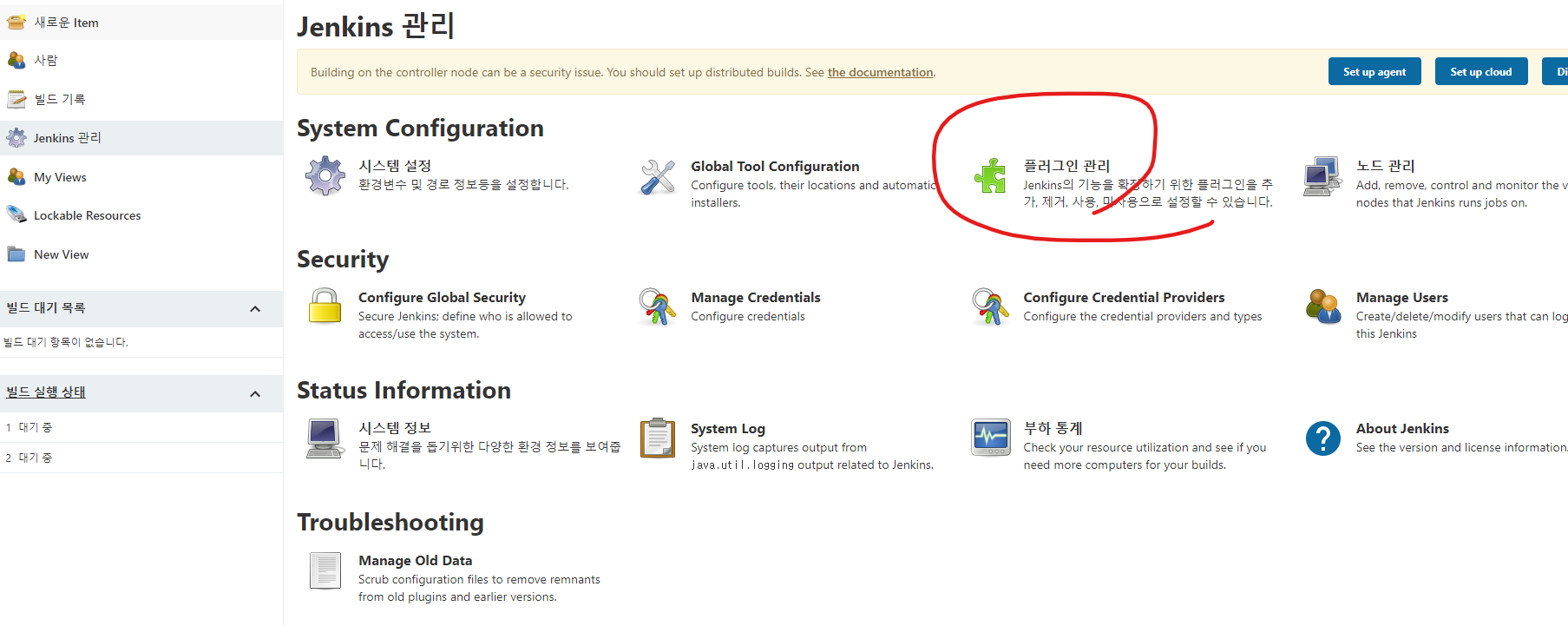Viewport: 1568px width, 626px height.
Task: Click the 빌드 실행 상태 header link
Action: point(46,392)
